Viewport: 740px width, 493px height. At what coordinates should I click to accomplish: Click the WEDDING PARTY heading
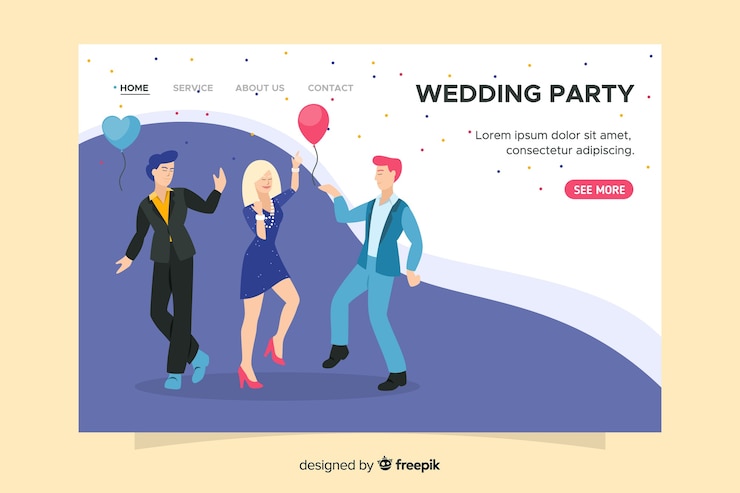525,93
